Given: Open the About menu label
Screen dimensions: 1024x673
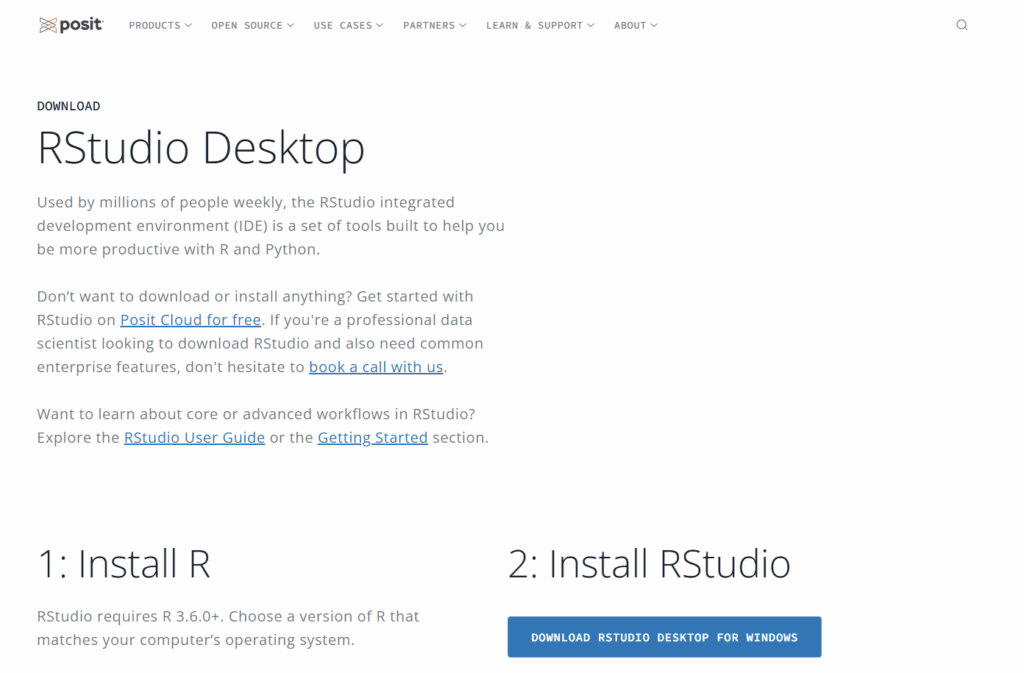Looking at the screenshot, I should click(630, 25).
